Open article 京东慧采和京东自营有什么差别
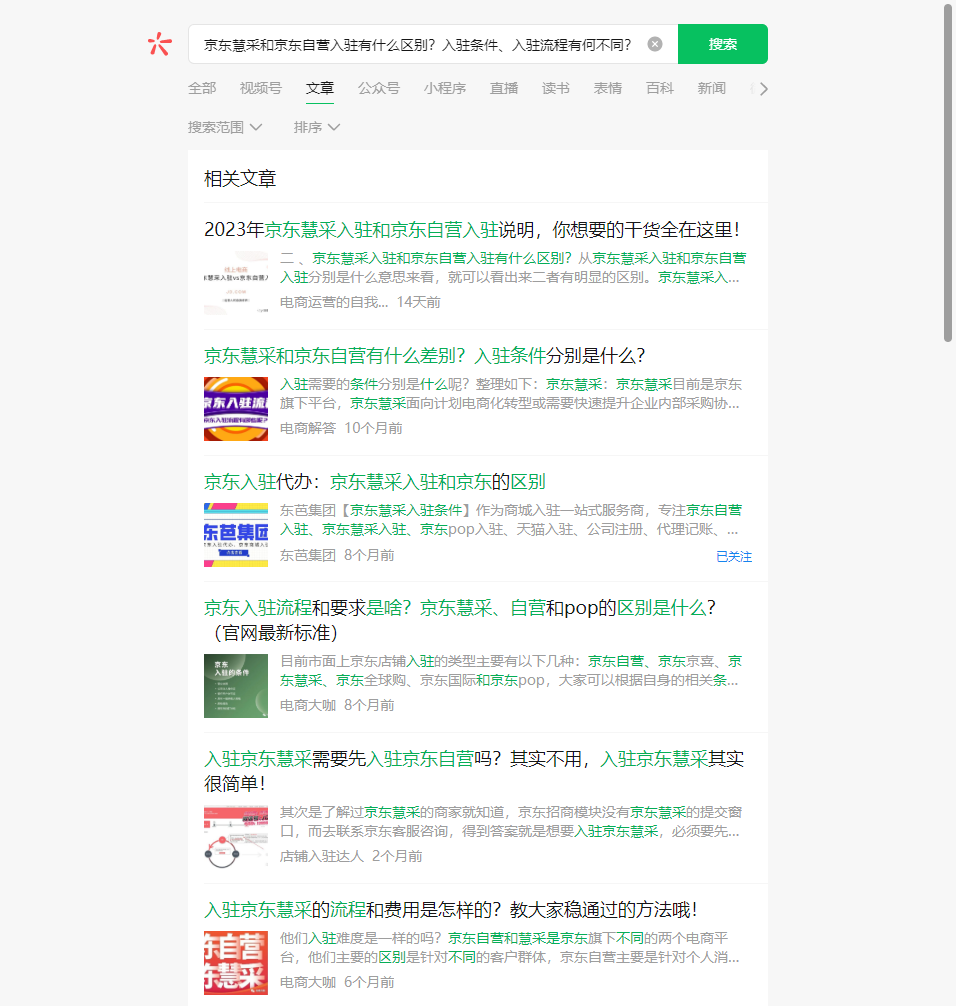 [x=424, y=355]
